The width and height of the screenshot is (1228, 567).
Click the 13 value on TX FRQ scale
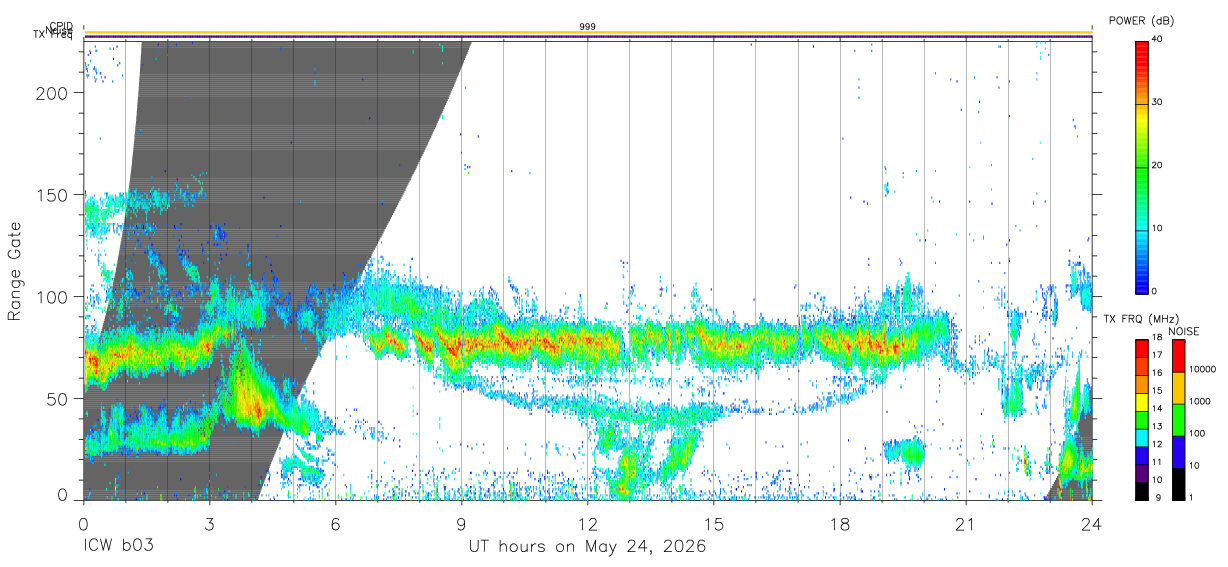pyautogui.click(x=1158, y=426)
